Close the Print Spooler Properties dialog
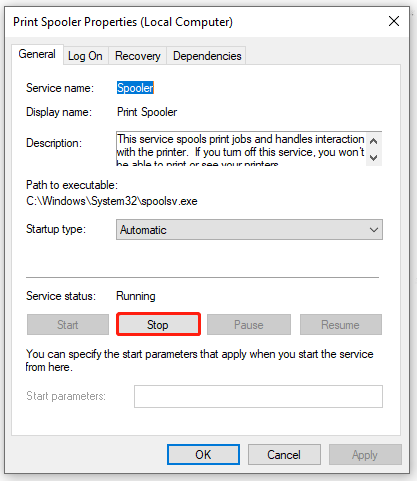This screenshot has width=417, height=481. [x=394, y=21]
